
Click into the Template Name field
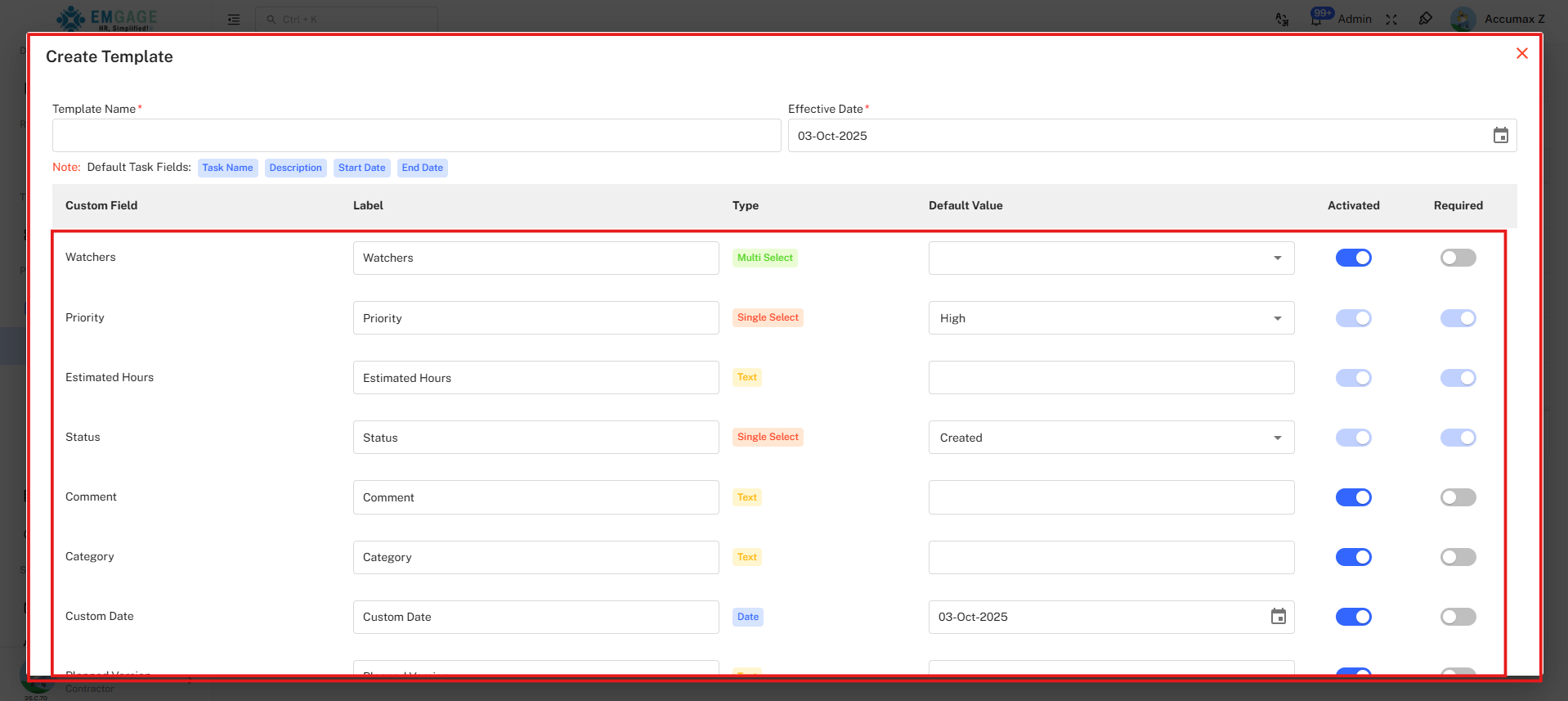pyautogui.click(x=416, y=136)
